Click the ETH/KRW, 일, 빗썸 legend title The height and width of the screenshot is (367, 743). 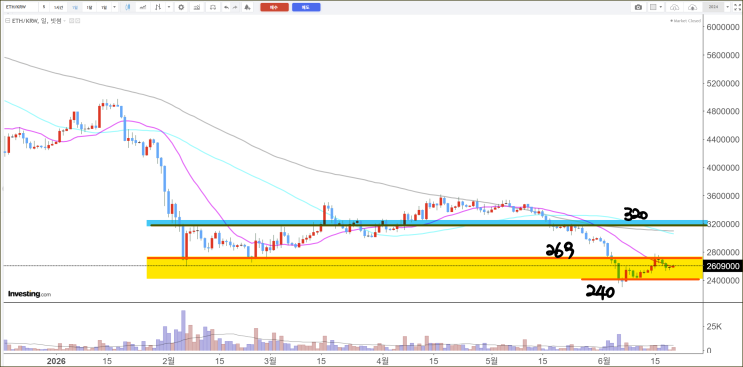36,21
